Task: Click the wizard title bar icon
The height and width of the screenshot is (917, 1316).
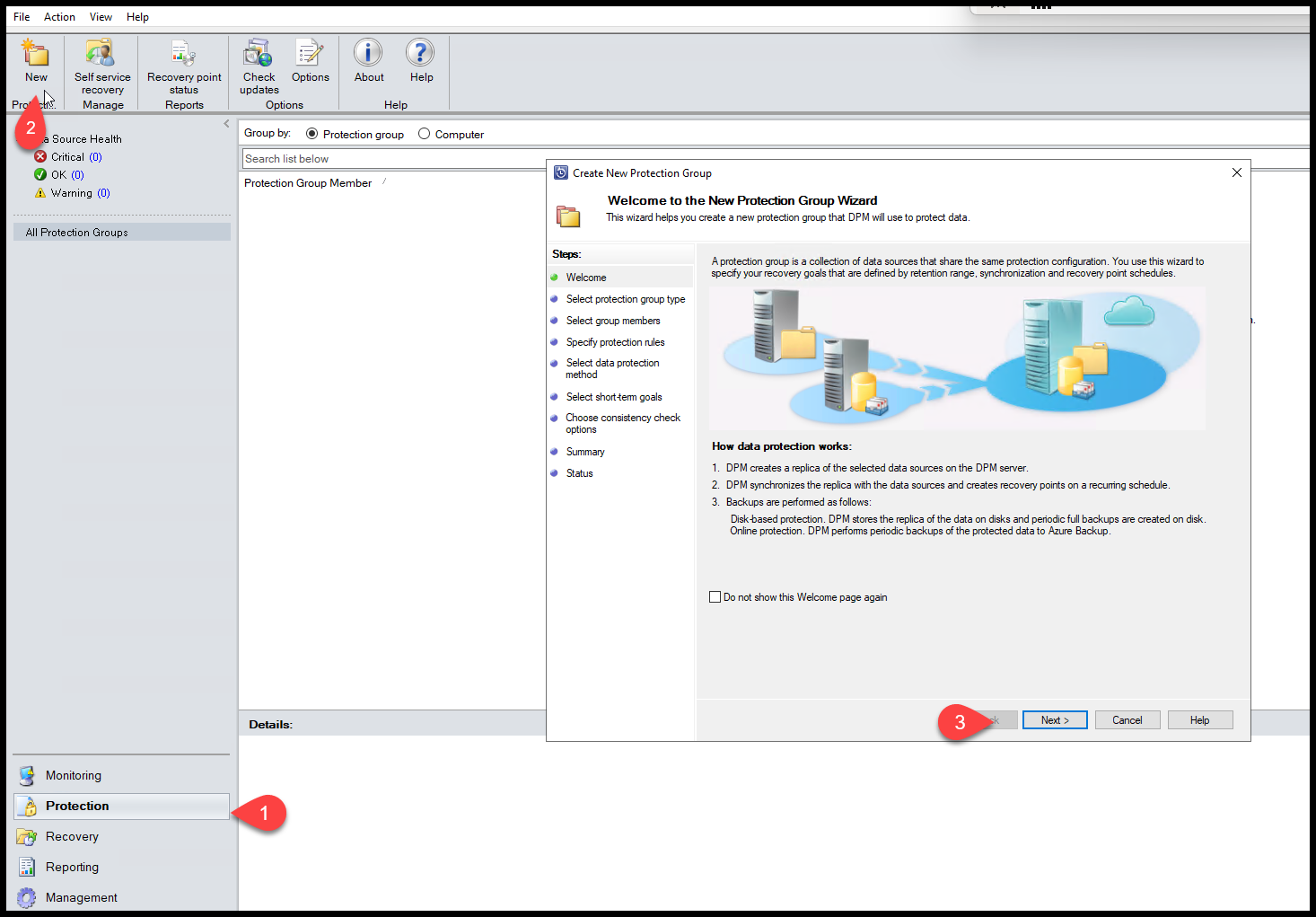Action: (x=561, y=172)
